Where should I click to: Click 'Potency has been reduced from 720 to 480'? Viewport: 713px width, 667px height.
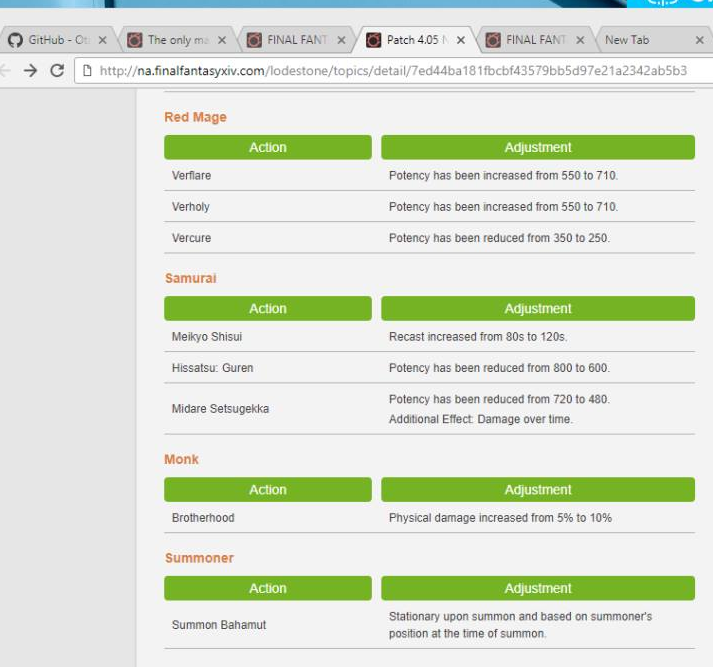pyautogui.click(x=499, y=399)
